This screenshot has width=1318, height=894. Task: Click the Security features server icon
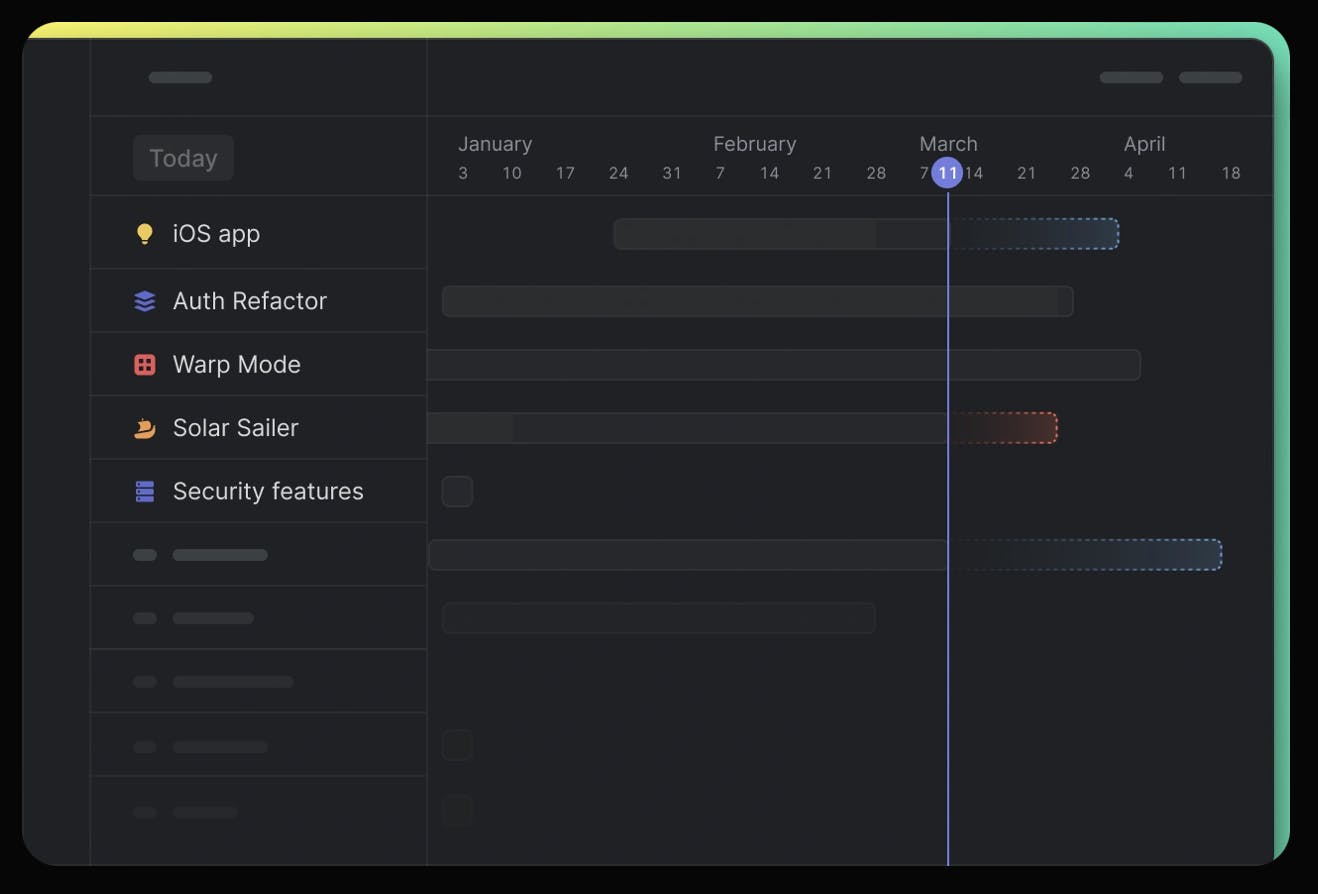click(145, 491)
